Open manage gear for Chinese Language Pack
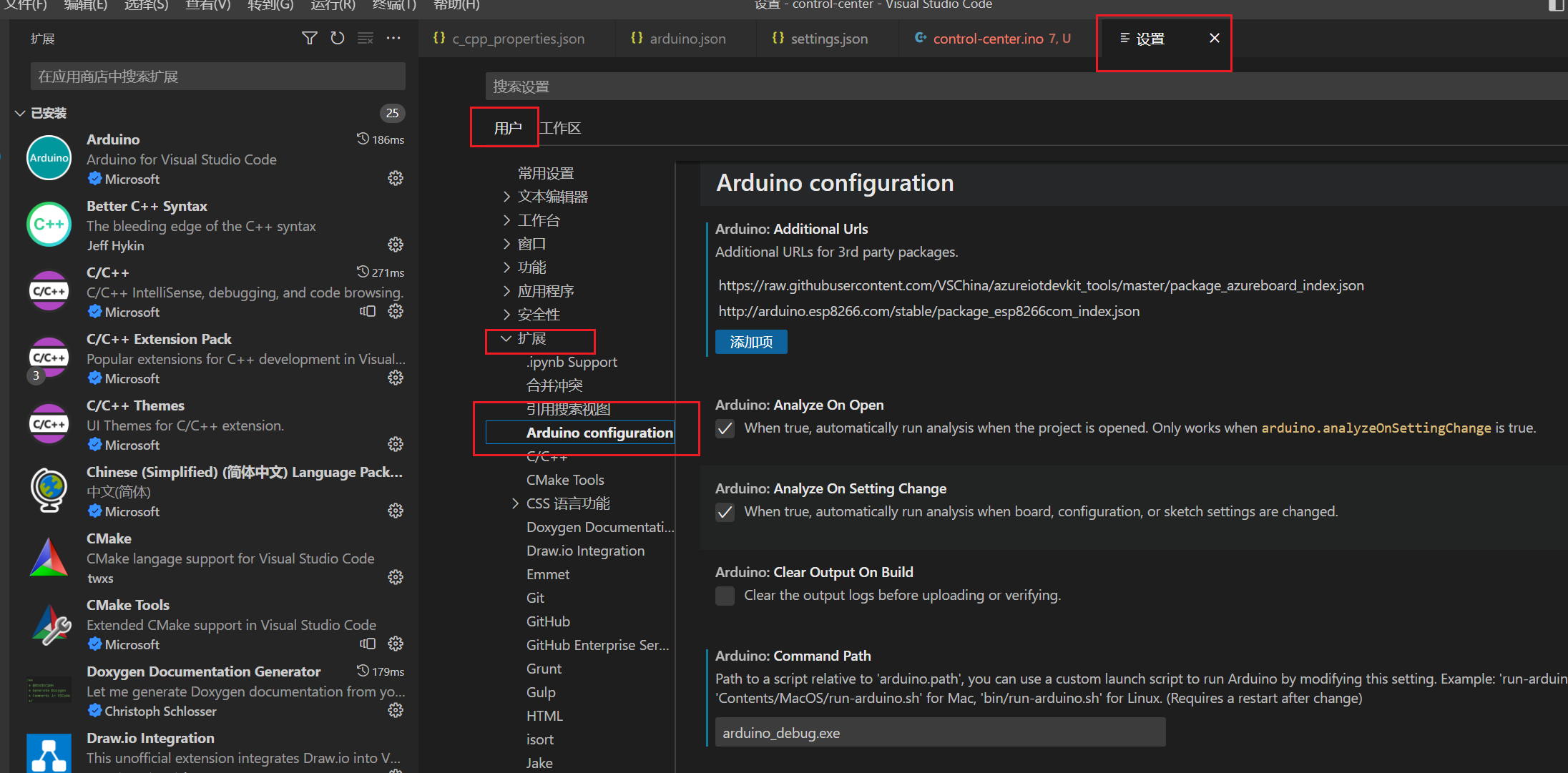The width and height of the screenshot is (1568, 773). pyautogui.click(x=396, y=511)
